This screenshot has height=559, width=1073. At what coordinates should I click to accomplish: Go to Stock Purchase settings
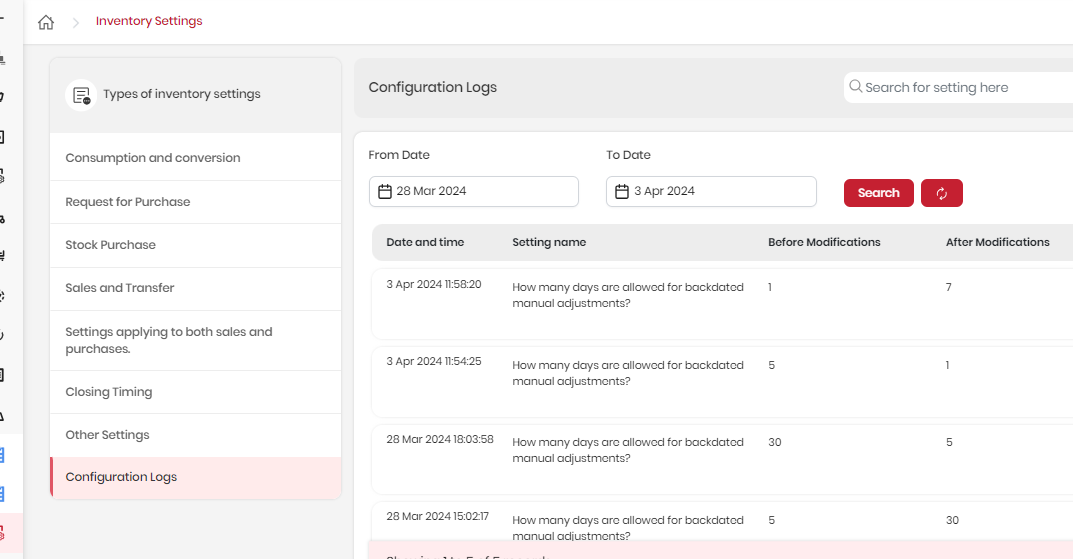pos(196,245)
